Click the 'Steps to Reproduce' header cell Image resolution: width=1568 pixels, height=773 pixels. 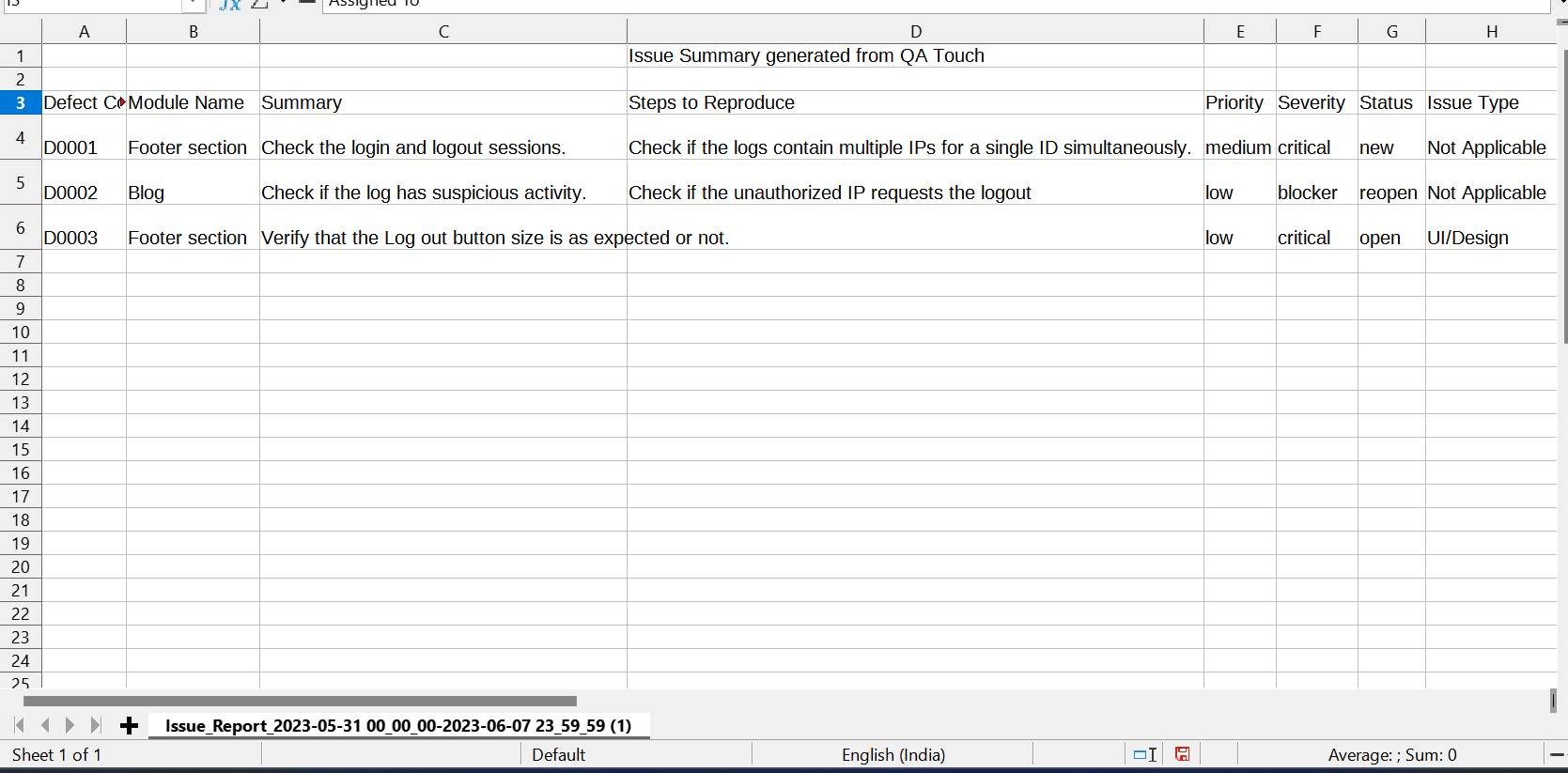pos(915,102)
